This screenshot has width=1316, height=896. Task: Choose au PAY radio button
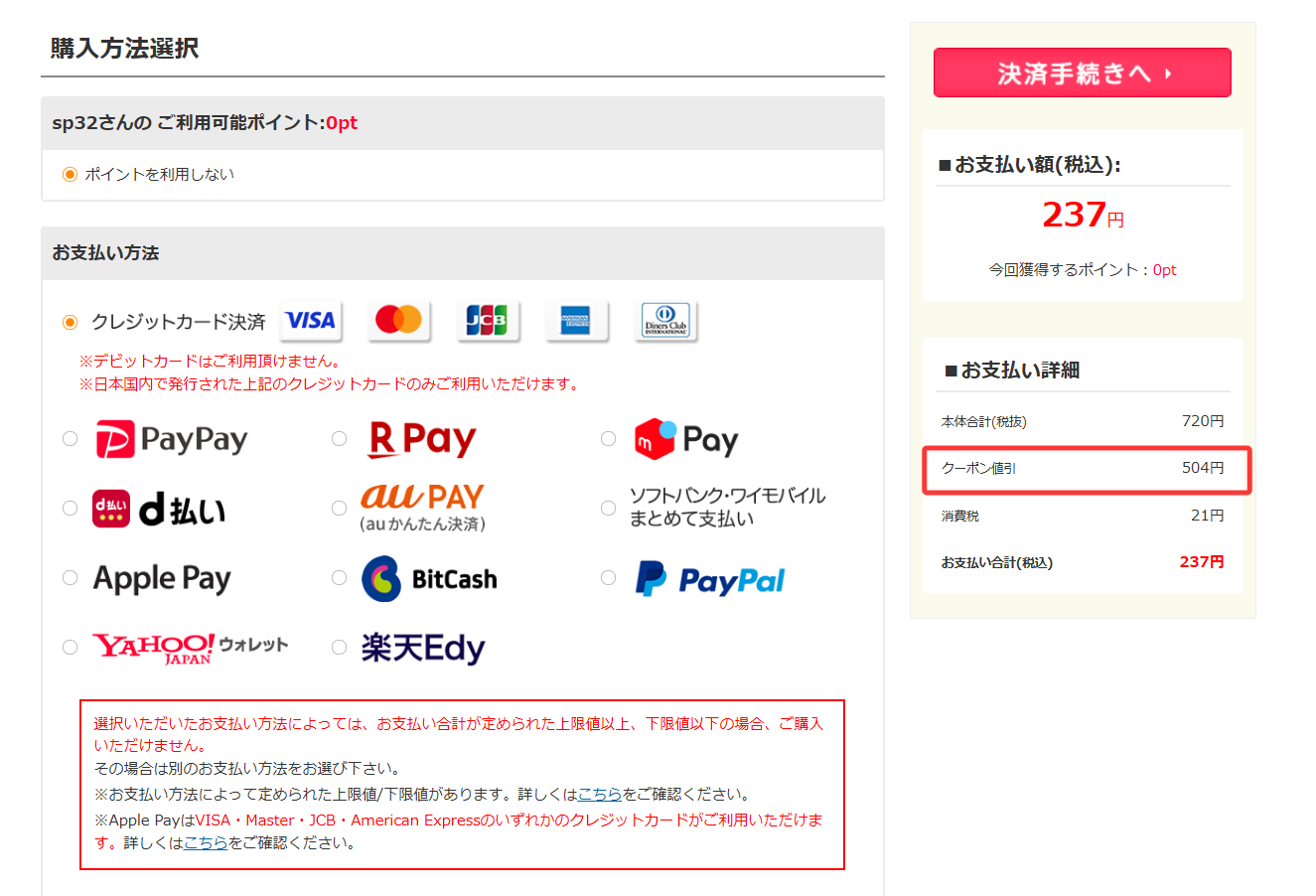point(339,509)
